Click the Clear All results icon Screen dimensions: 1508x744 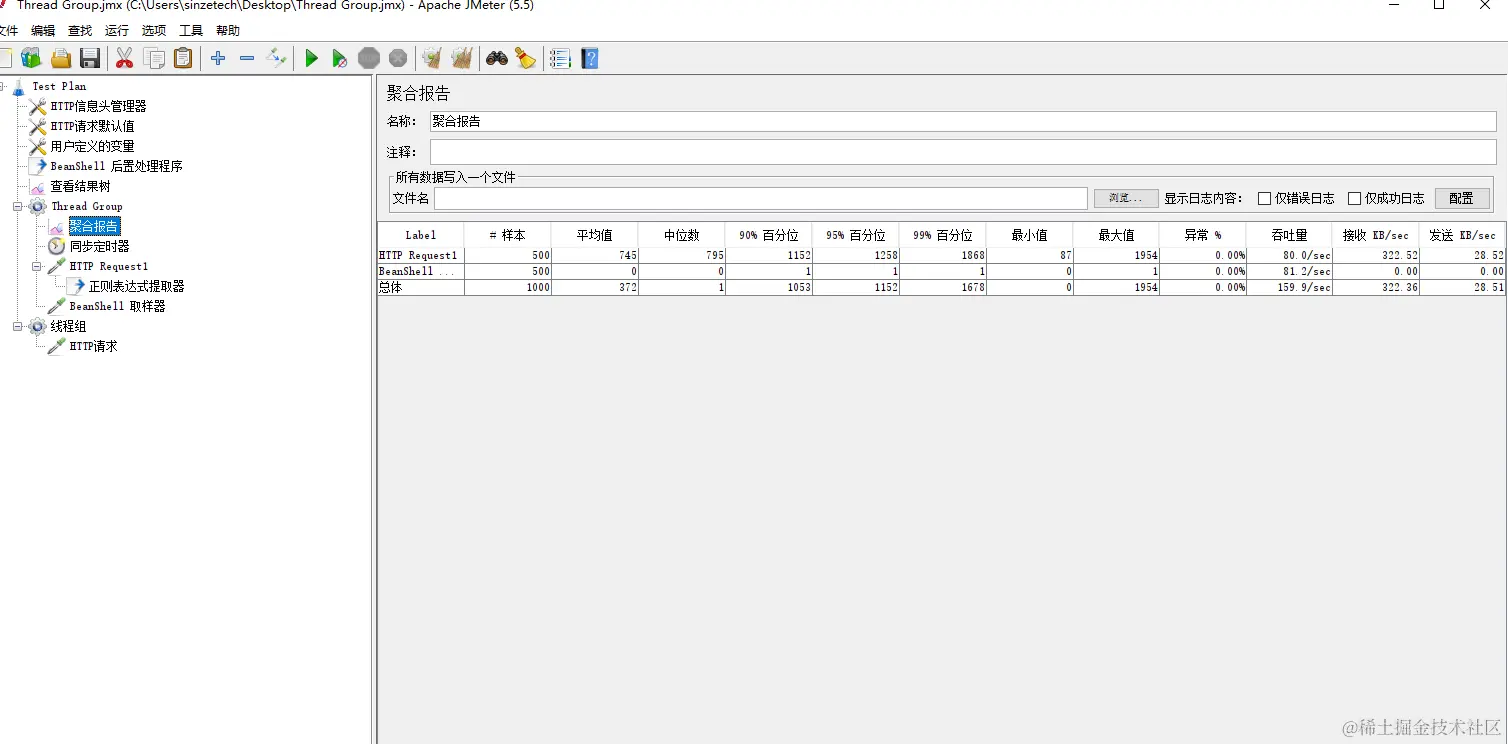pyautogui.click(x=462, y=59)
